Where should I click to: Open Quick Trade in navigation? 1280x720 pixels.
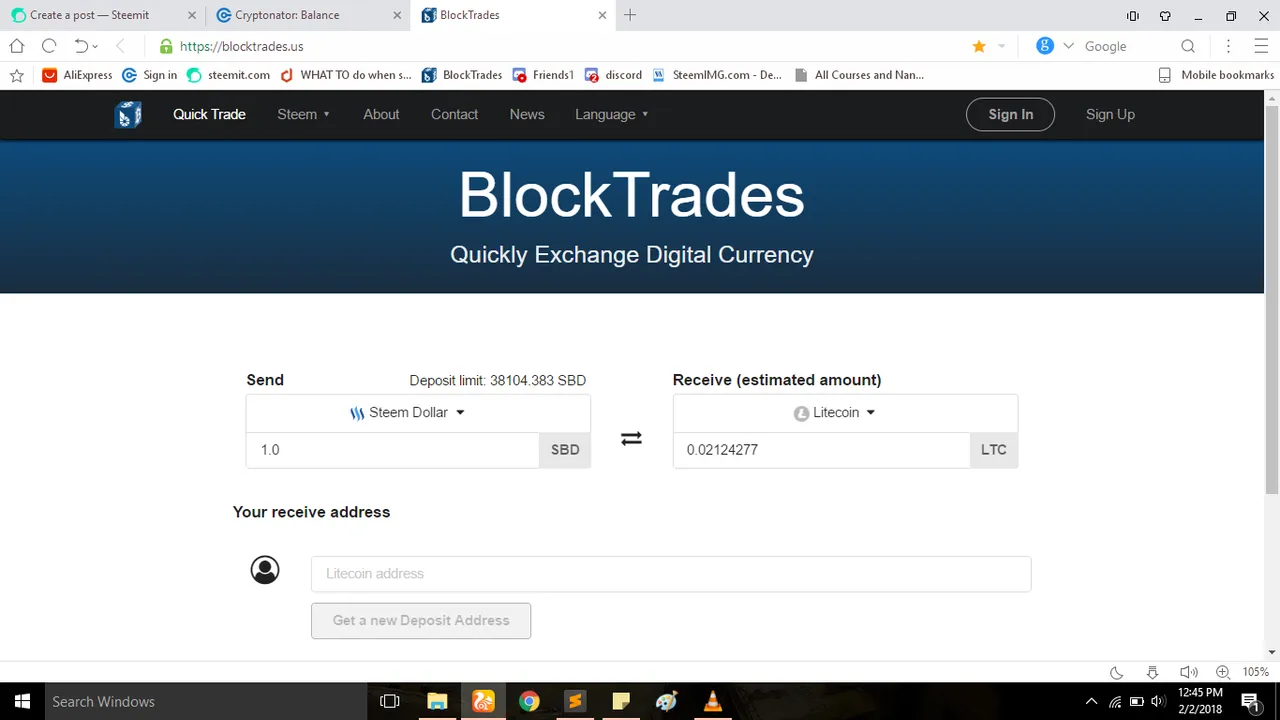[209, 114]
